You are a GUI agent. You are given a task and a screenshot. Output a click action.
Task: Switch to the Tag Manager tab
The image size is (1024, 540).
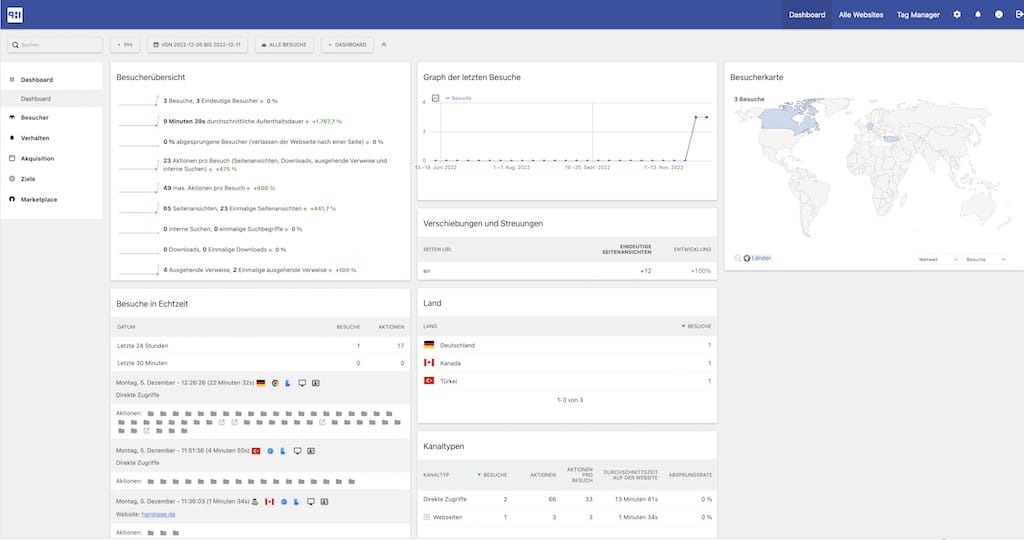click(917, 15)
